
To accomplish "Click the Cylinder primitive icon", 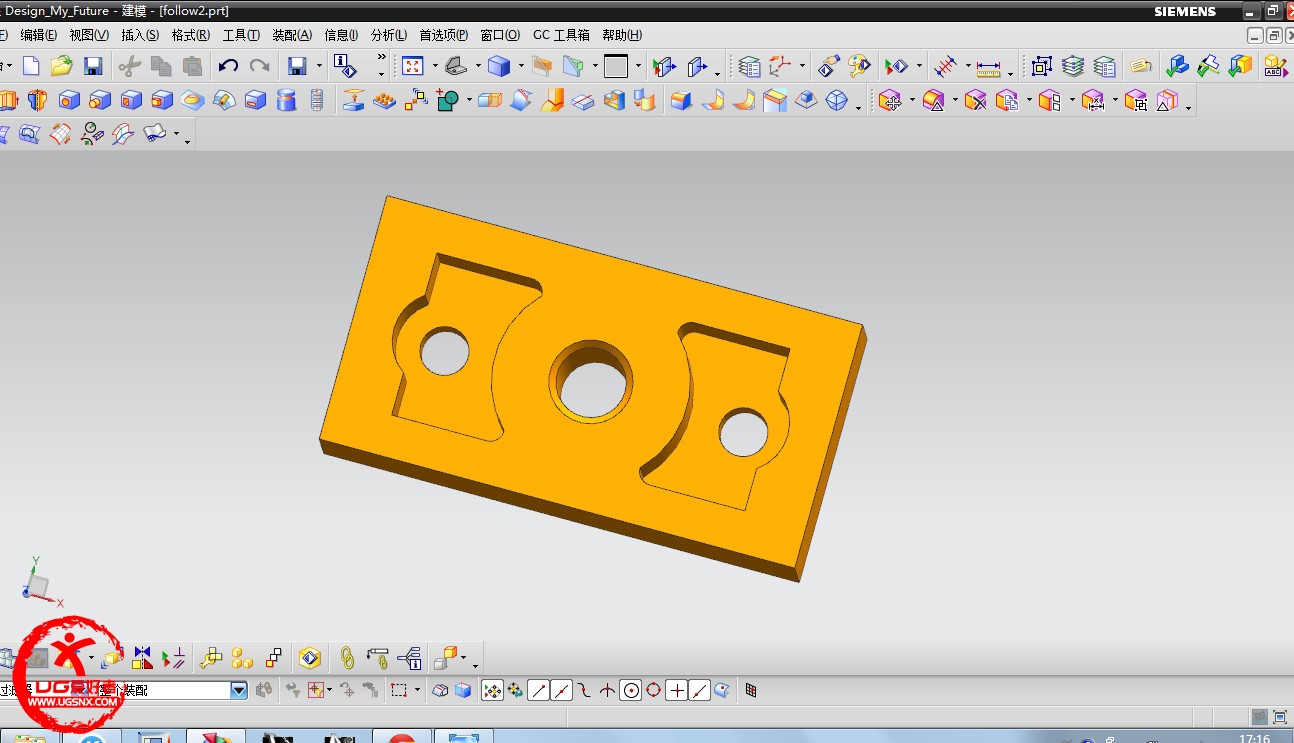I will click(x=286, y=100).
